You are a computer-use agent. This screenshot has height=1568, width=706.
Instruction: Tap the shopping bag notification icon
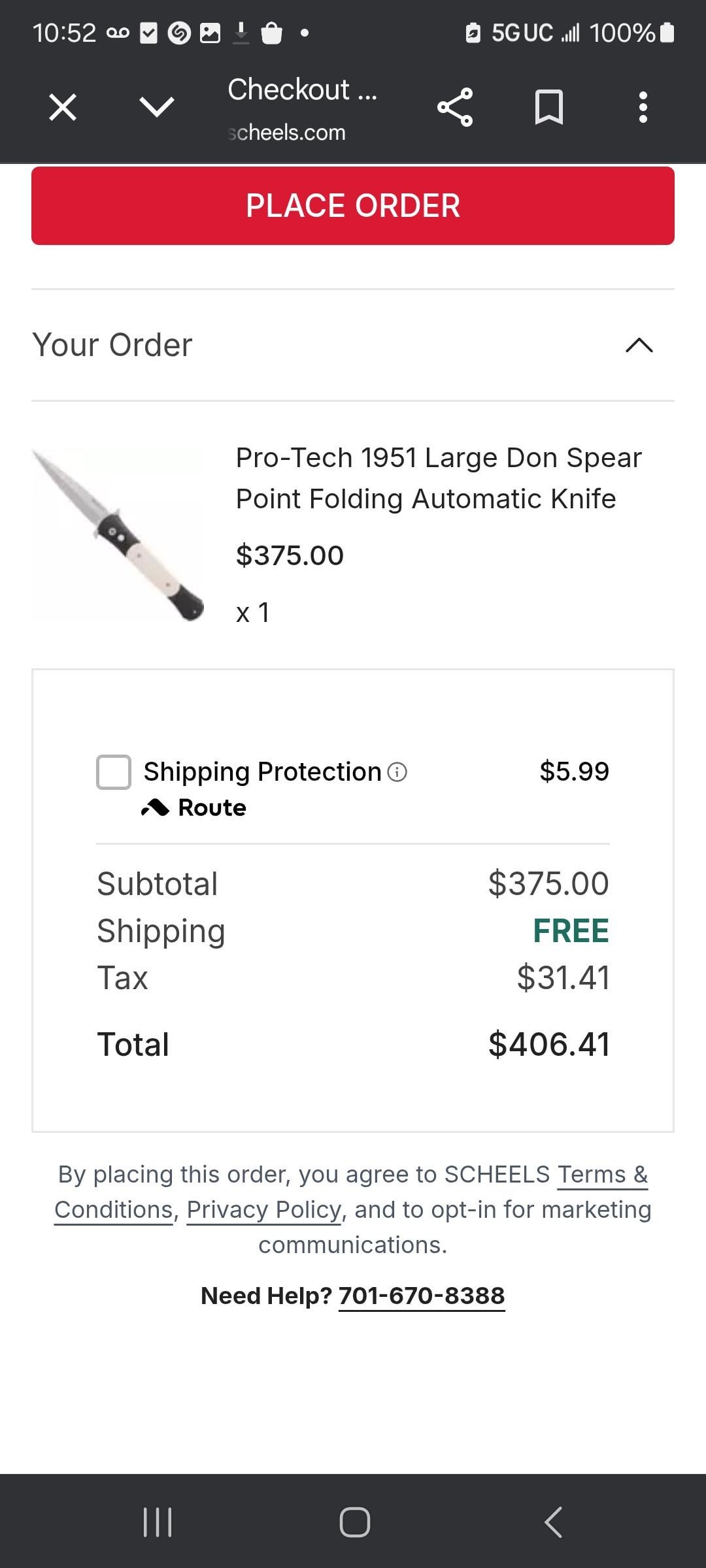pyautogui.click(x=271, y=33)
